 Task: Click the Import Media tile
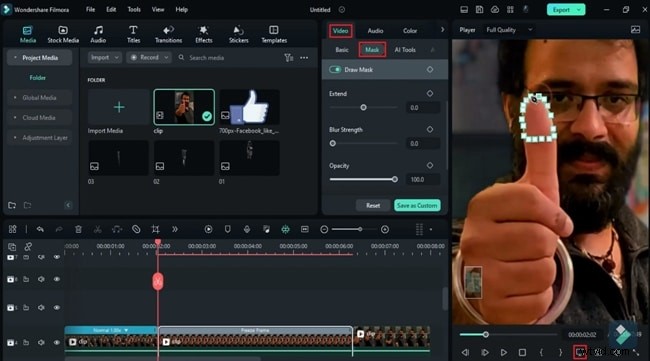(119, 107)
